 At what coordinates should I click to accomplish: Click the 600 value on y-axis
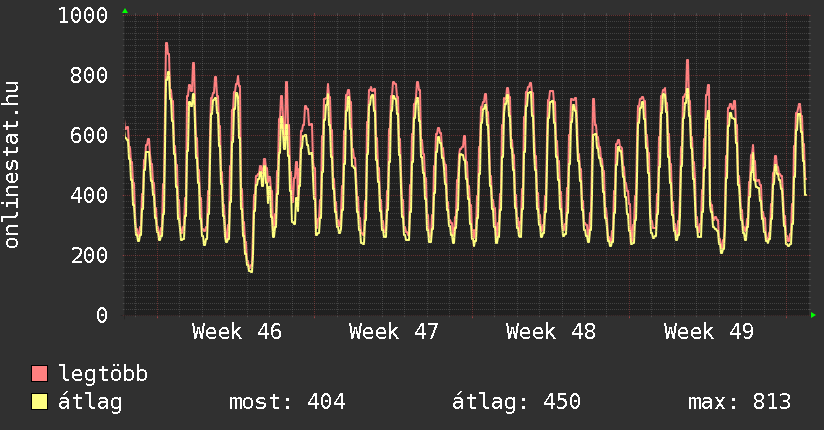89,136
